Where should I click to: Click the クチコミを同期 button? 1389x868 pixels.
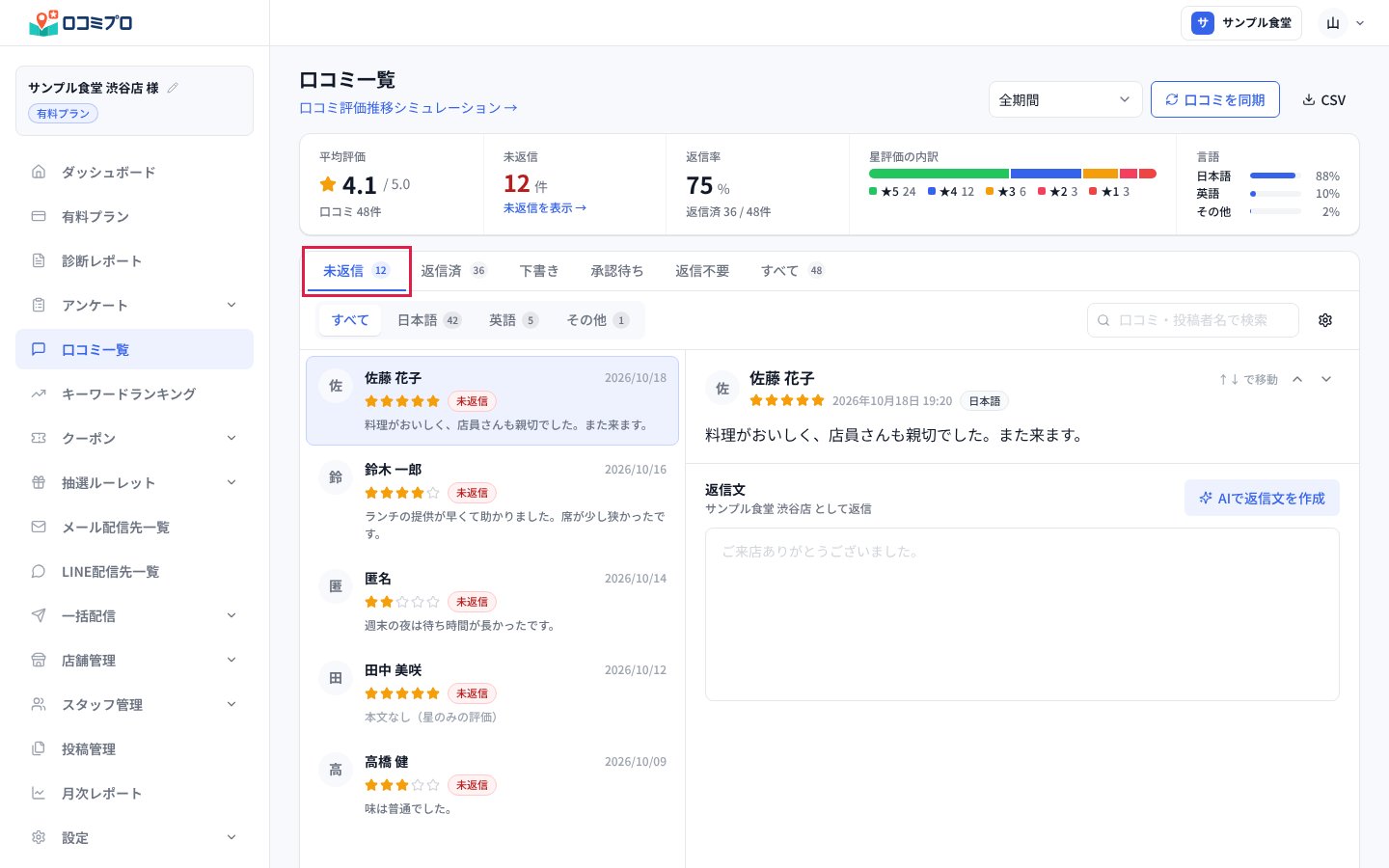pyautogui.click(x=1215, y=99)
